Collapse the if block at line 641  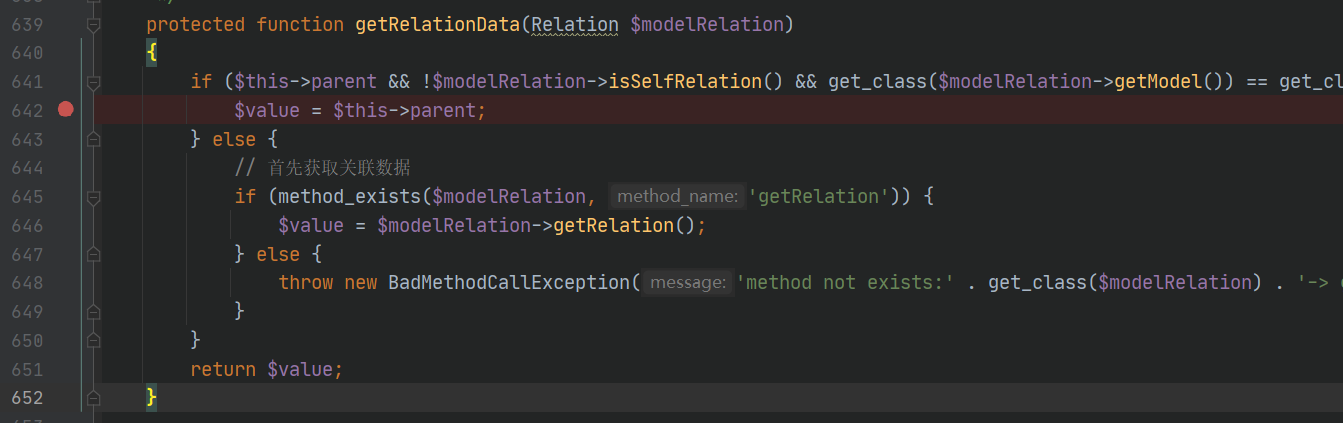click(x=93, y=81)
